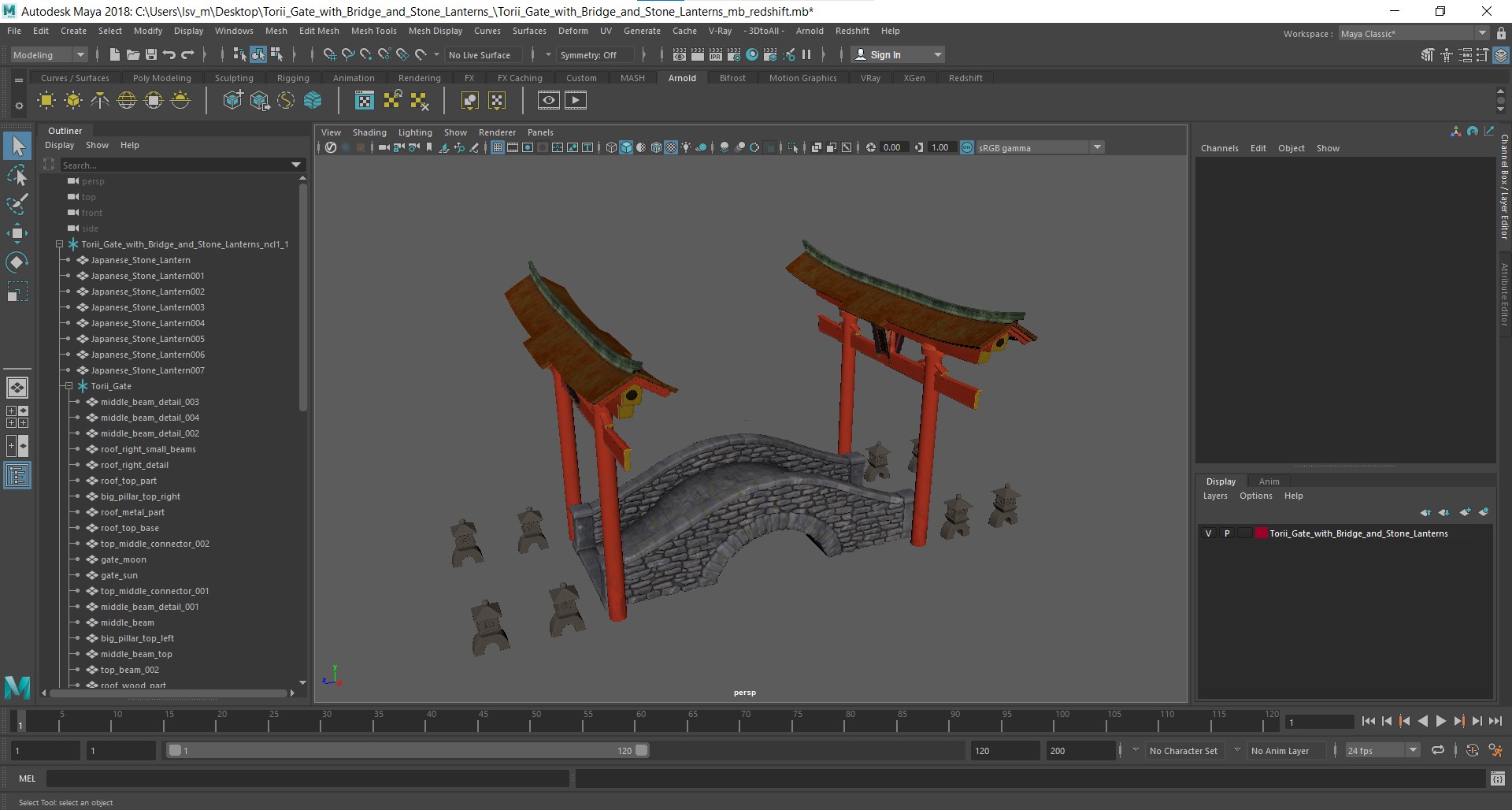Enable the Snap to Curves icon
Viewport: 1512px width, 810px height.
click(347, 54)
